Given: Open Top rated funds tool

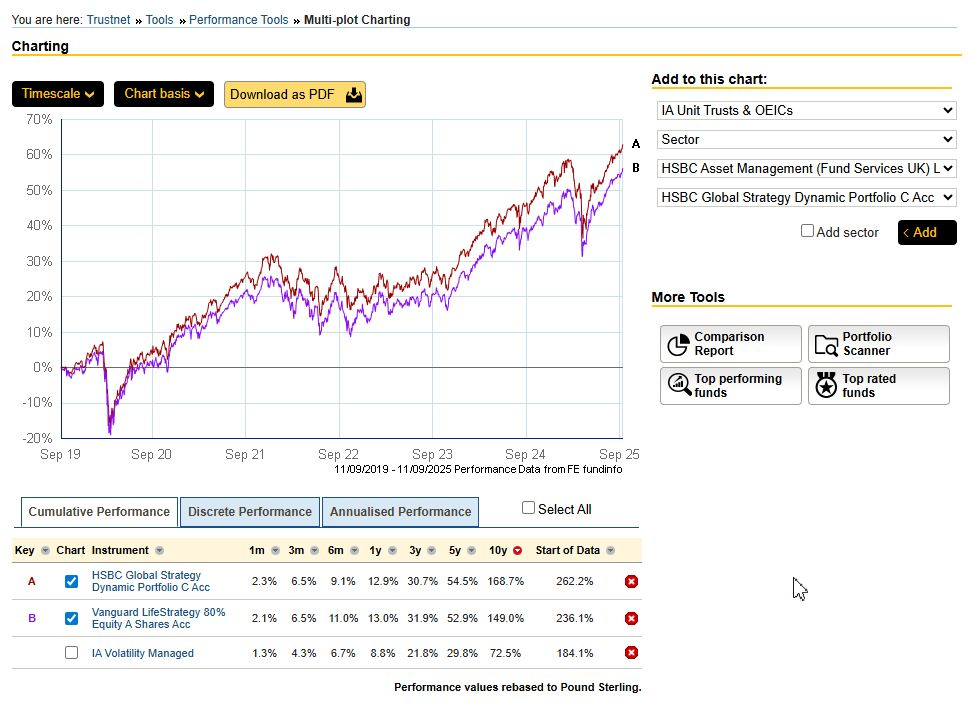Looking at the screenshot, I should 878,386.
